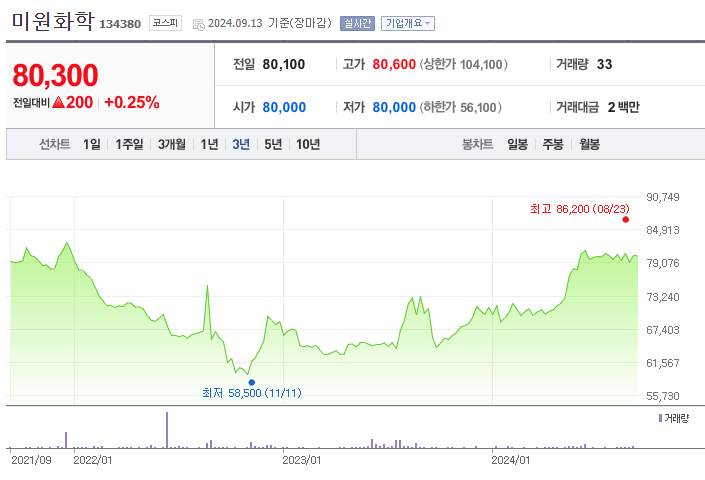Click the 실시간 button
The height and width of the screenshot is (480, 705).
pyautogui.click(x=357, y=23)
